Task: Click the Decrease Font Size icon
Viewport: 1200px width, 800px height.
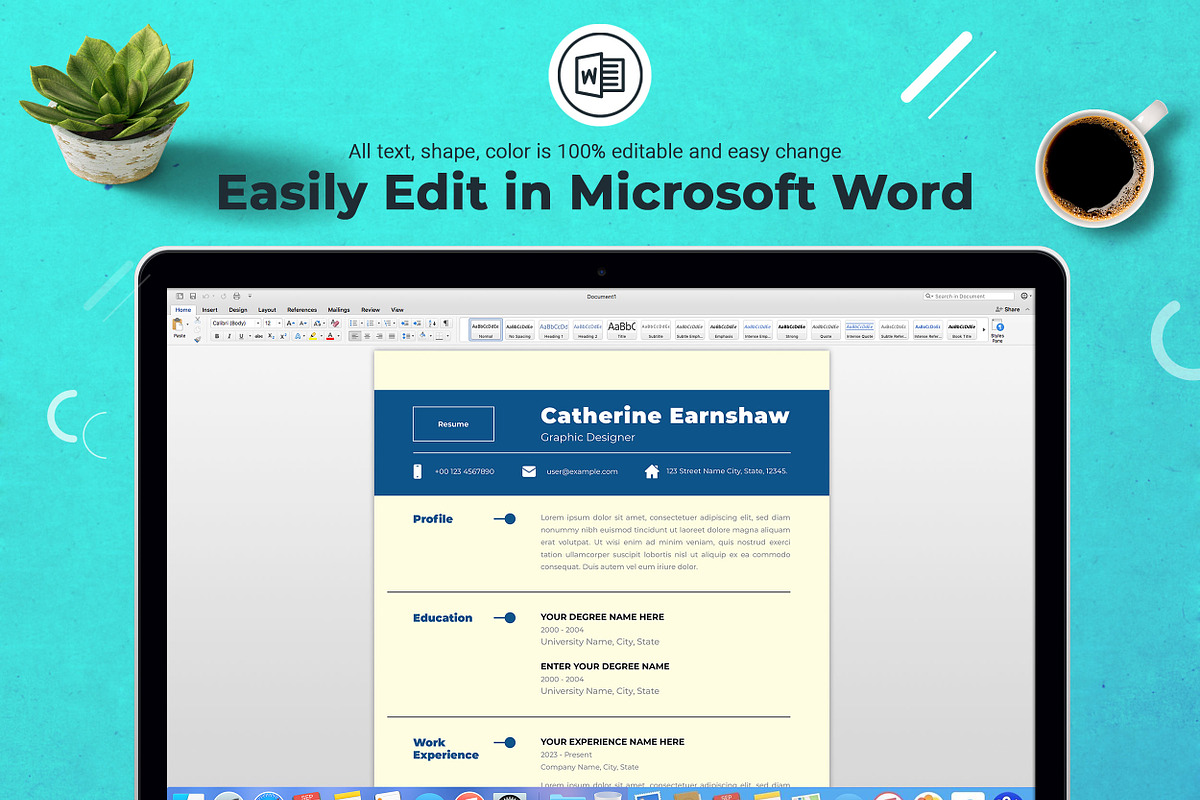Action: tap(303, 323)
